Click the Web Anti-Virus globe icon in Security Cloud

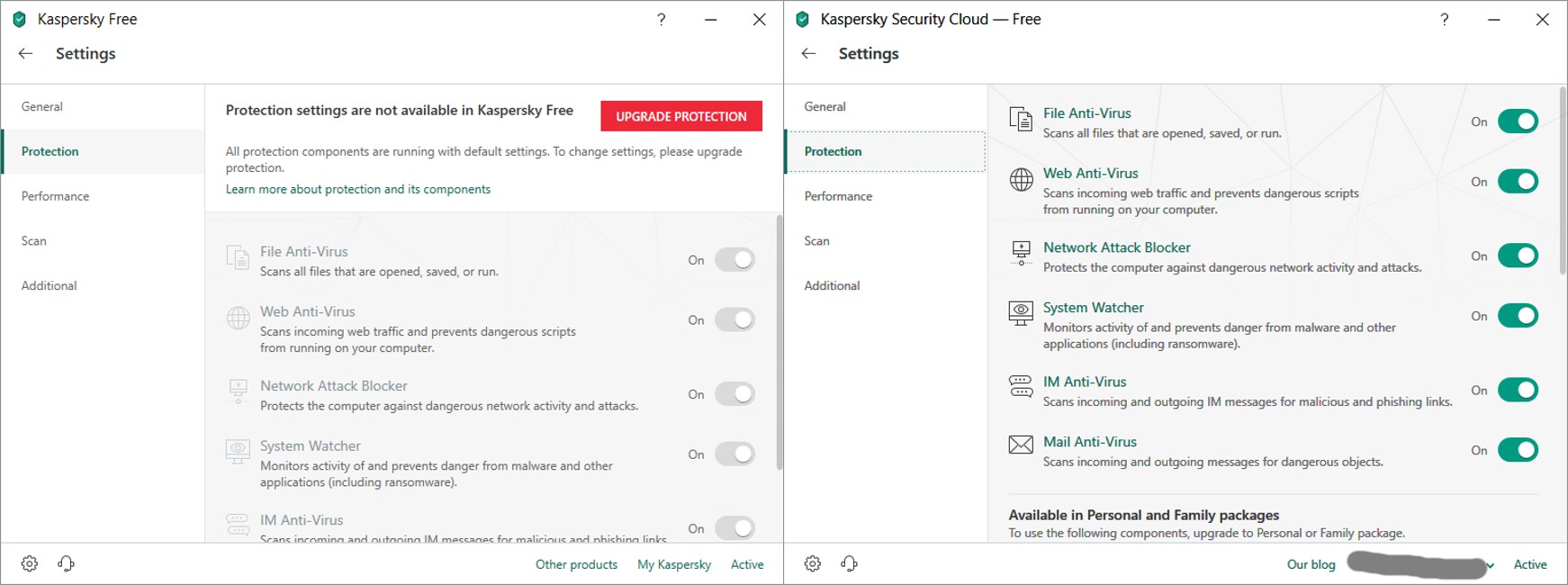[1021, 180]
